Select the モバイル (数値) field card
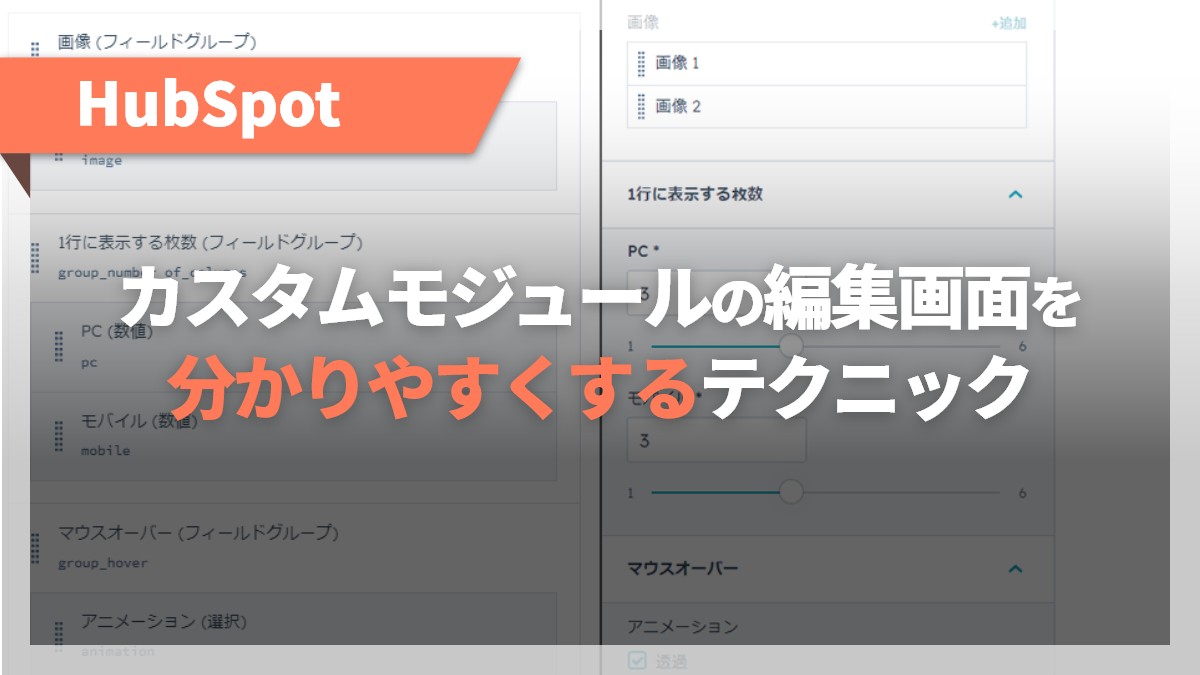Screen dimensions: 1200x675 coord(294,436)
